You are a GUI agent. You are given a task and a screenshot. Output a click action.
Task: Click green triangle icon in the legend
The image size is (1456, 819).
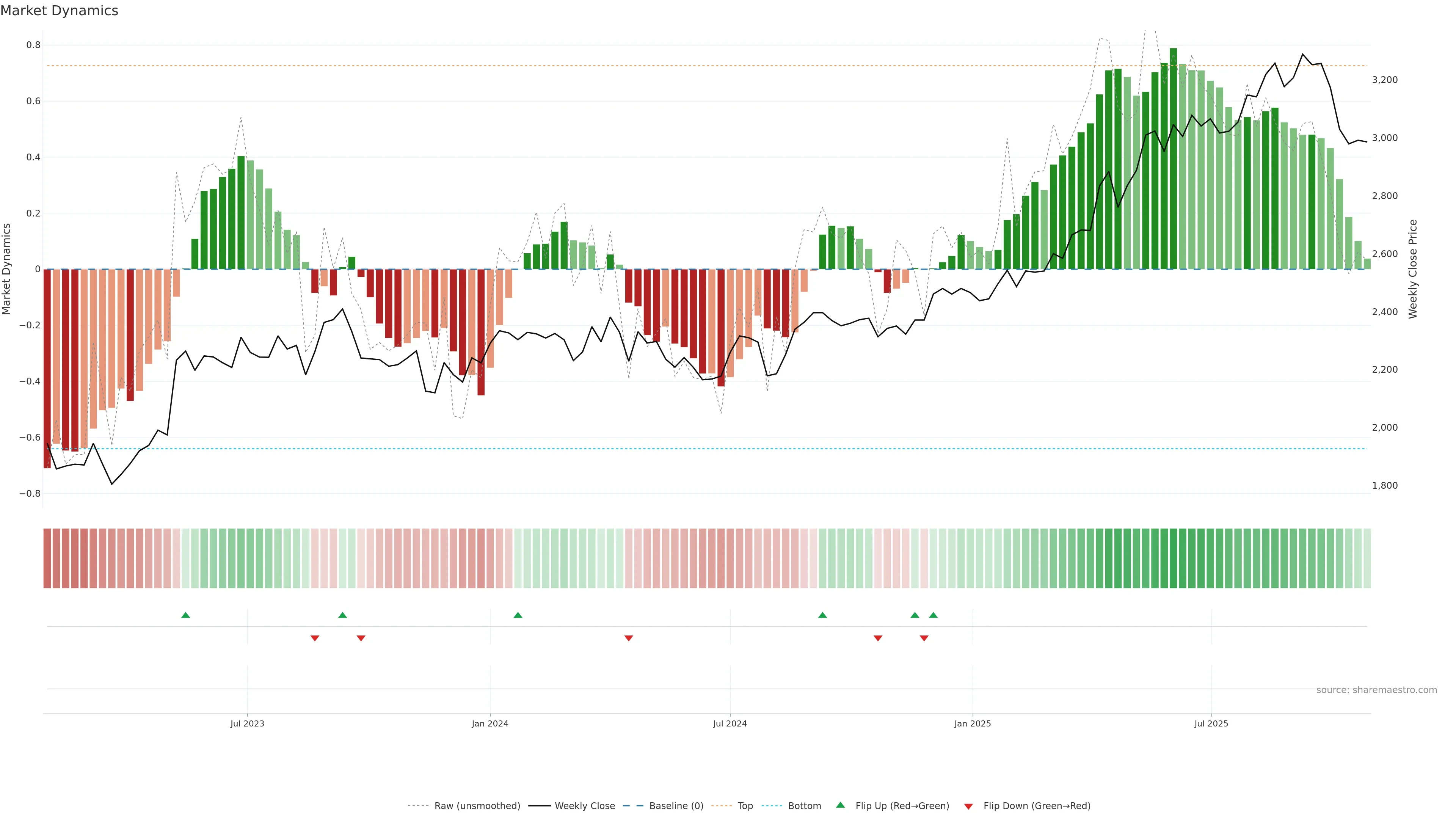tap(841, 805)
